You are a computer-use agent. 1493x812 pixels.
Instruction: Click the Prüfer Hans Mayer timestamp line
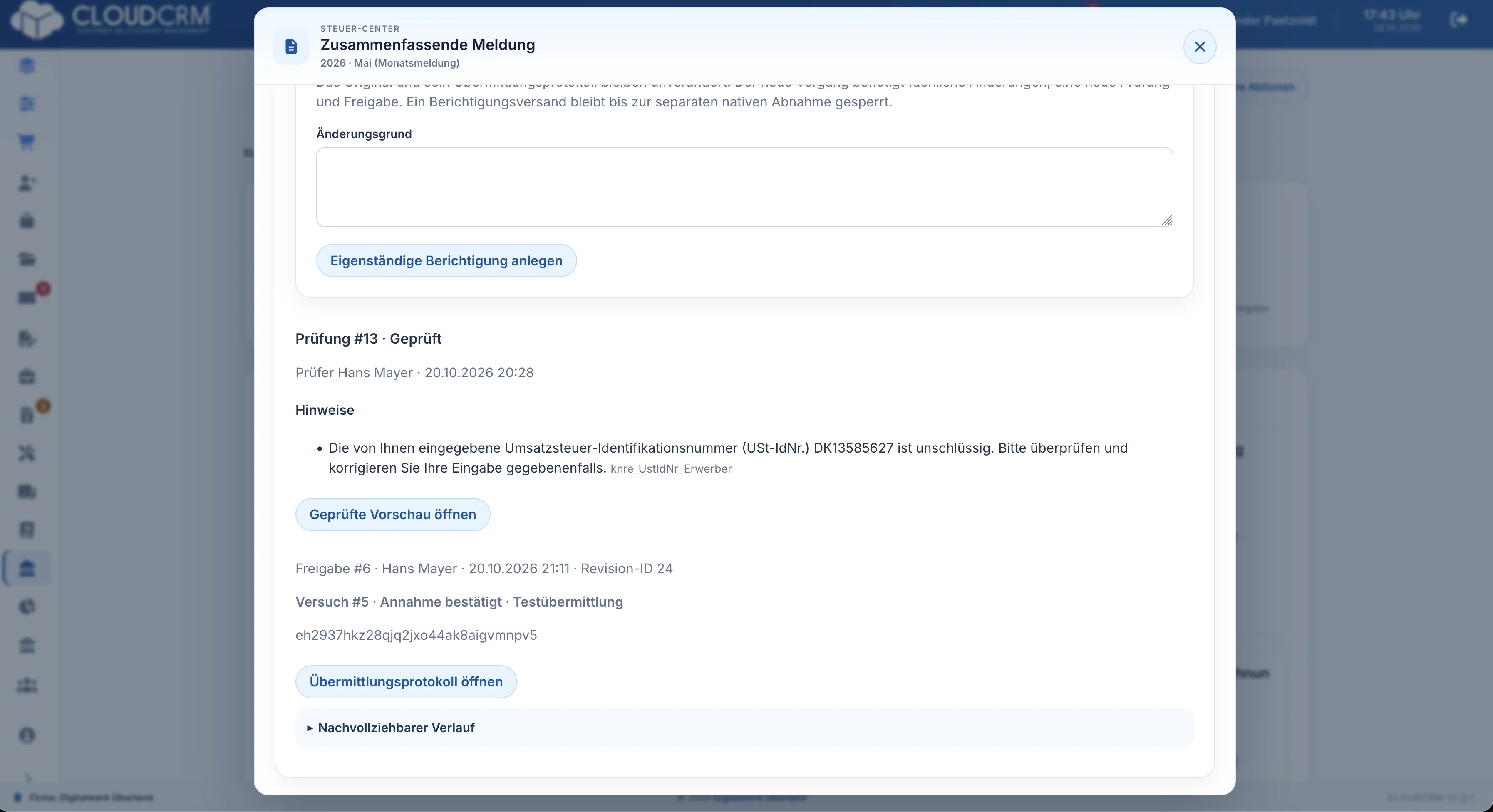(414, 373)
